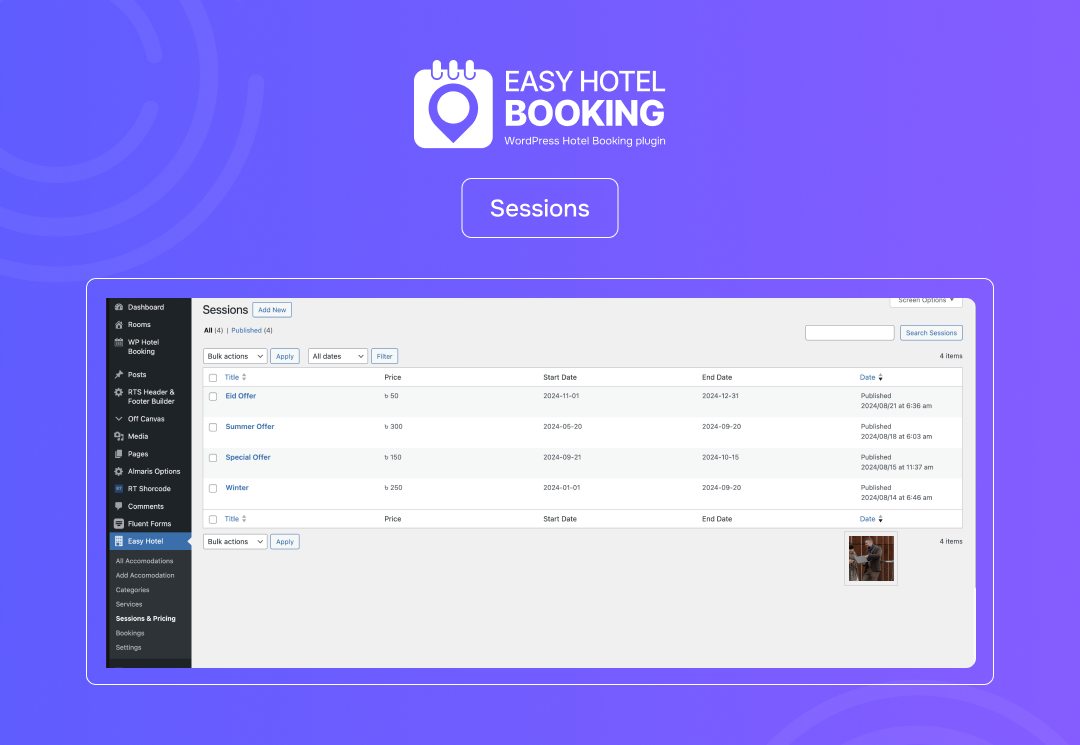This screenshot has height=745, width=1080.
Task: Check the select-all checkbox in table header
Action: point(213,378)
